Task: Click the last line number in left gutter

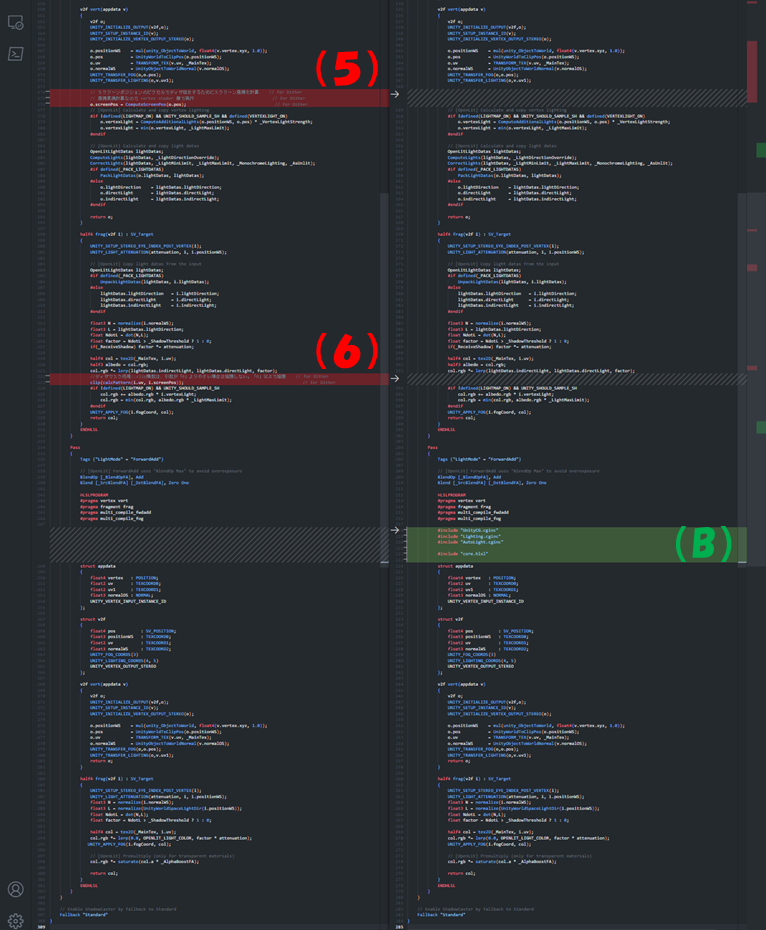Action: pos(41,926)
